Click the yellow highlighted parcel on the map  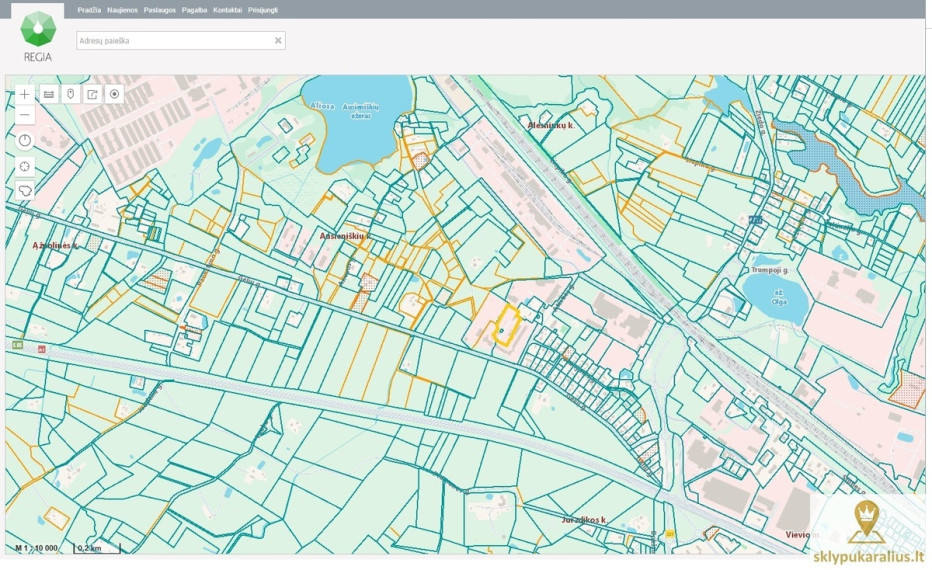pyautogui.click(x=506, y=325)
